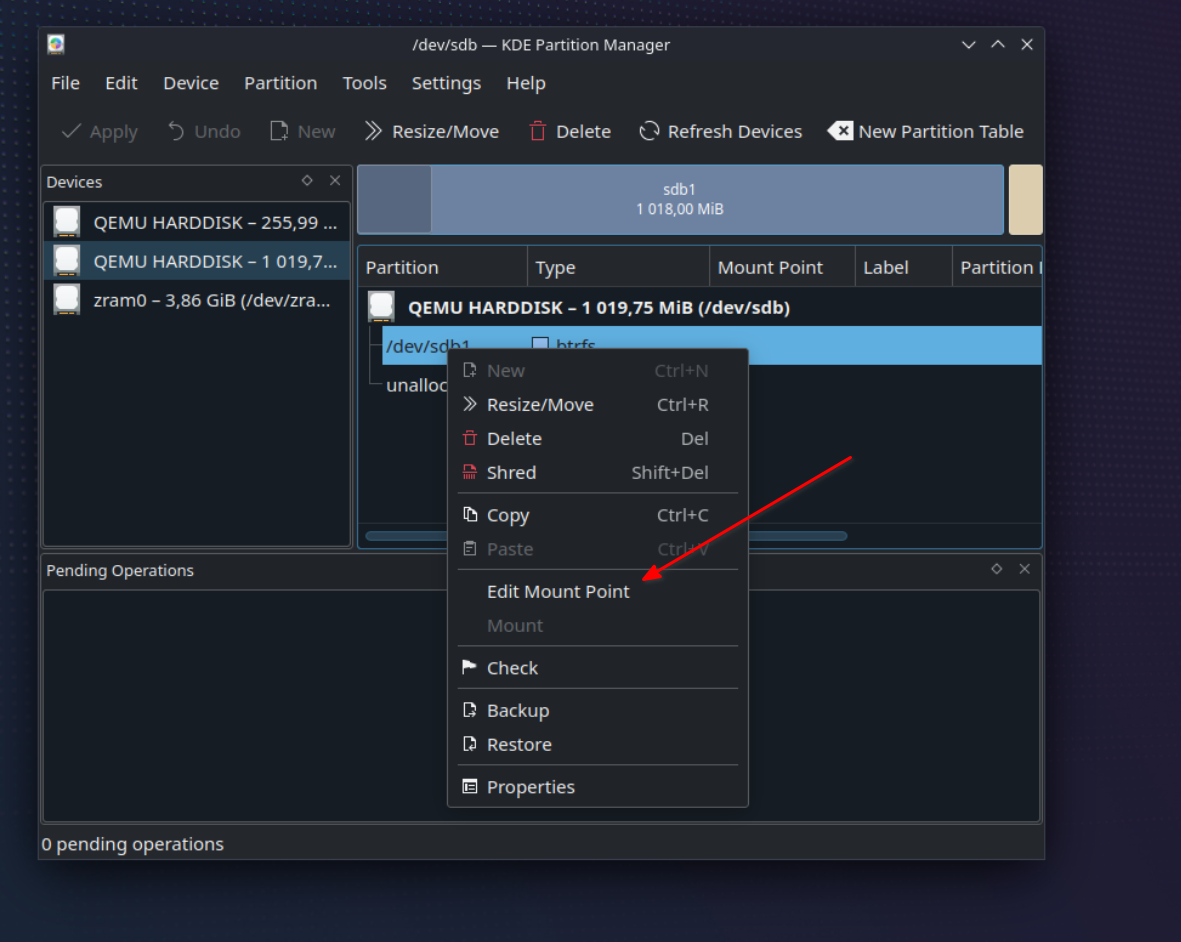Screen dimensions: 1181x942
Task: Choose Restore in the context menu
Action: 597,744
